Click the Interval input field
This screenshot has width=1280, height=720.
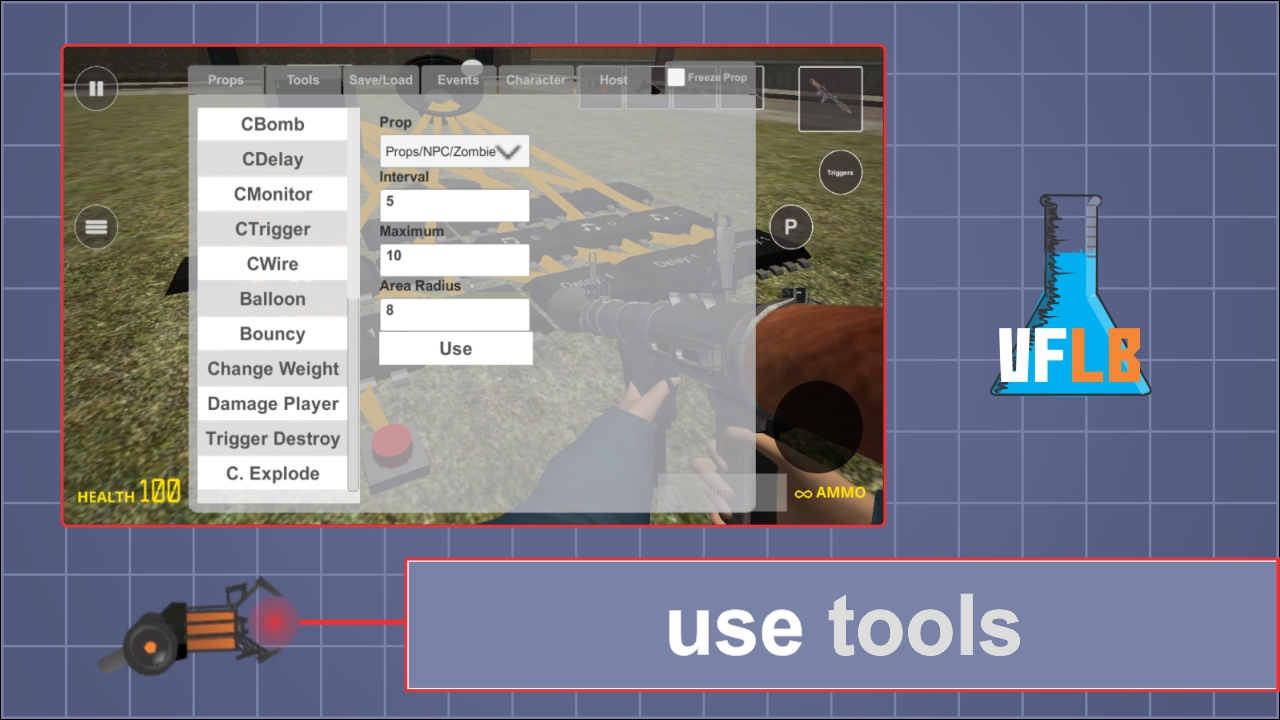pos(454,205)
